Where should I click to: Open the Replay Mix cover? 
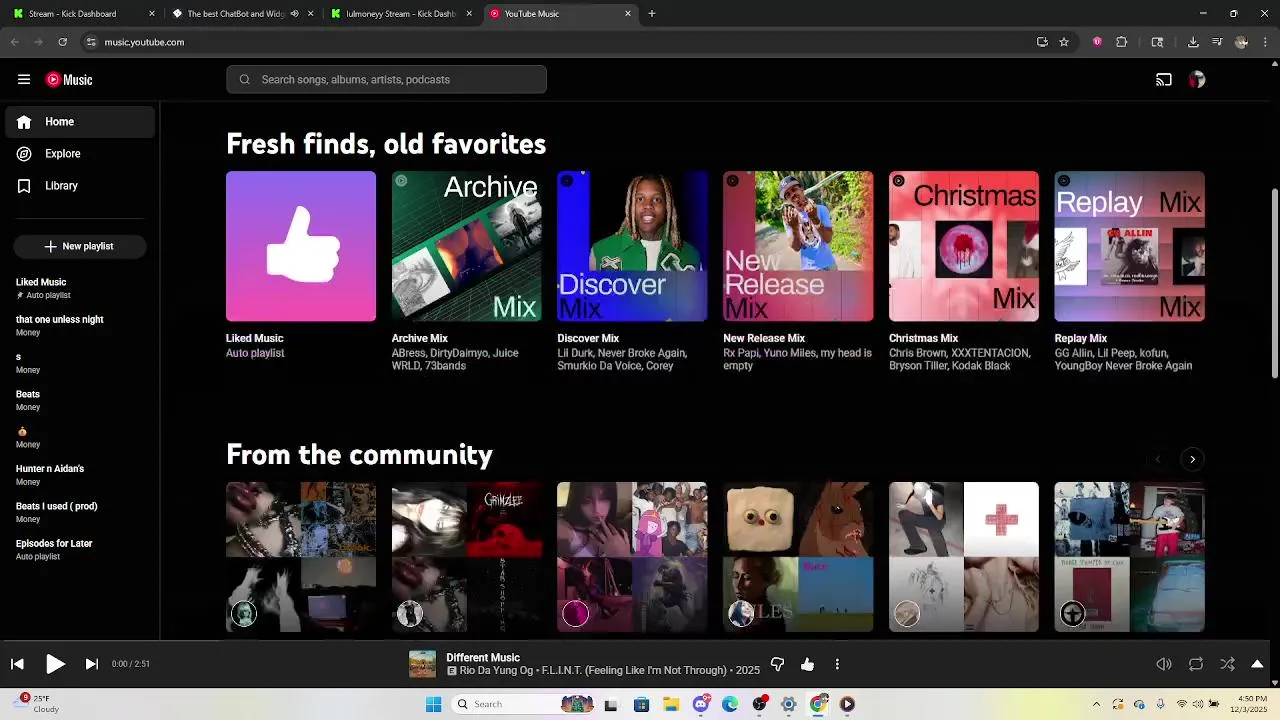pos(1129,246)
